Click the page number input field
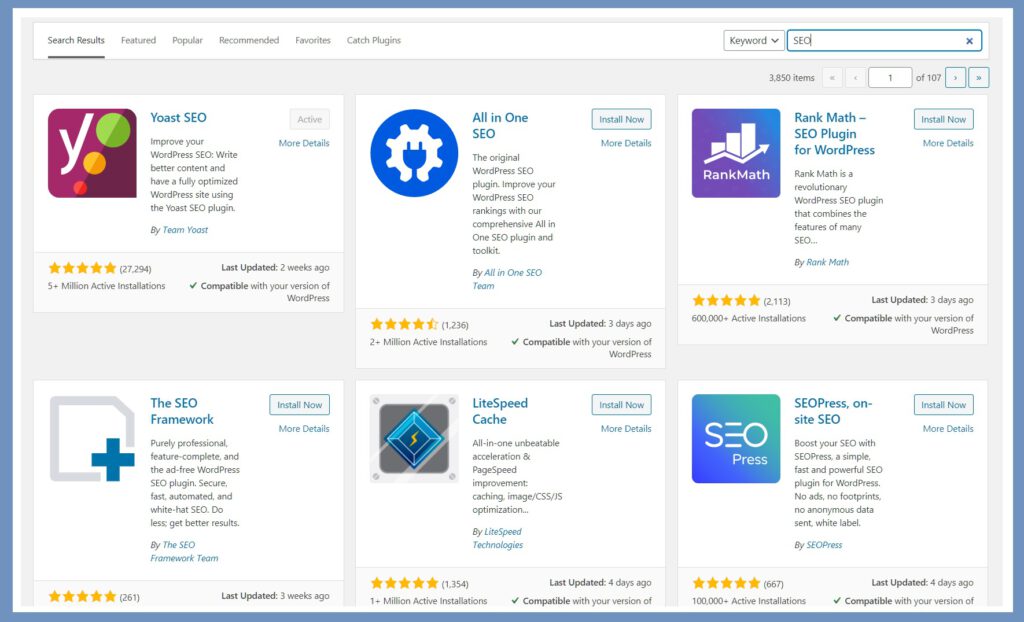Image resolution: width=1024 pixels, height=622 pixels. (x=890, y=77)
